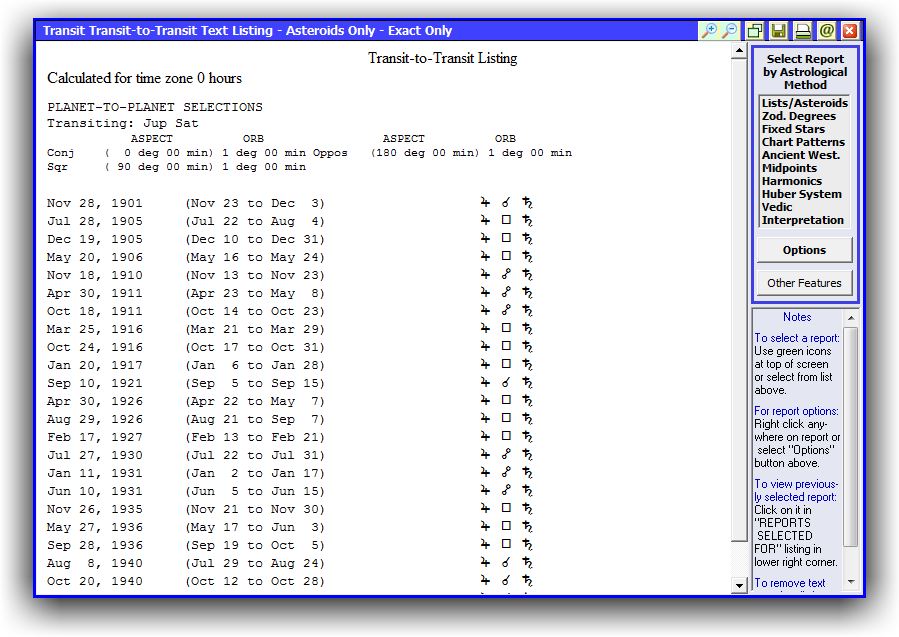Select Vedic report method
This screenshot has height=637, width=899.
pyautogui.click(x=777, y=207)
